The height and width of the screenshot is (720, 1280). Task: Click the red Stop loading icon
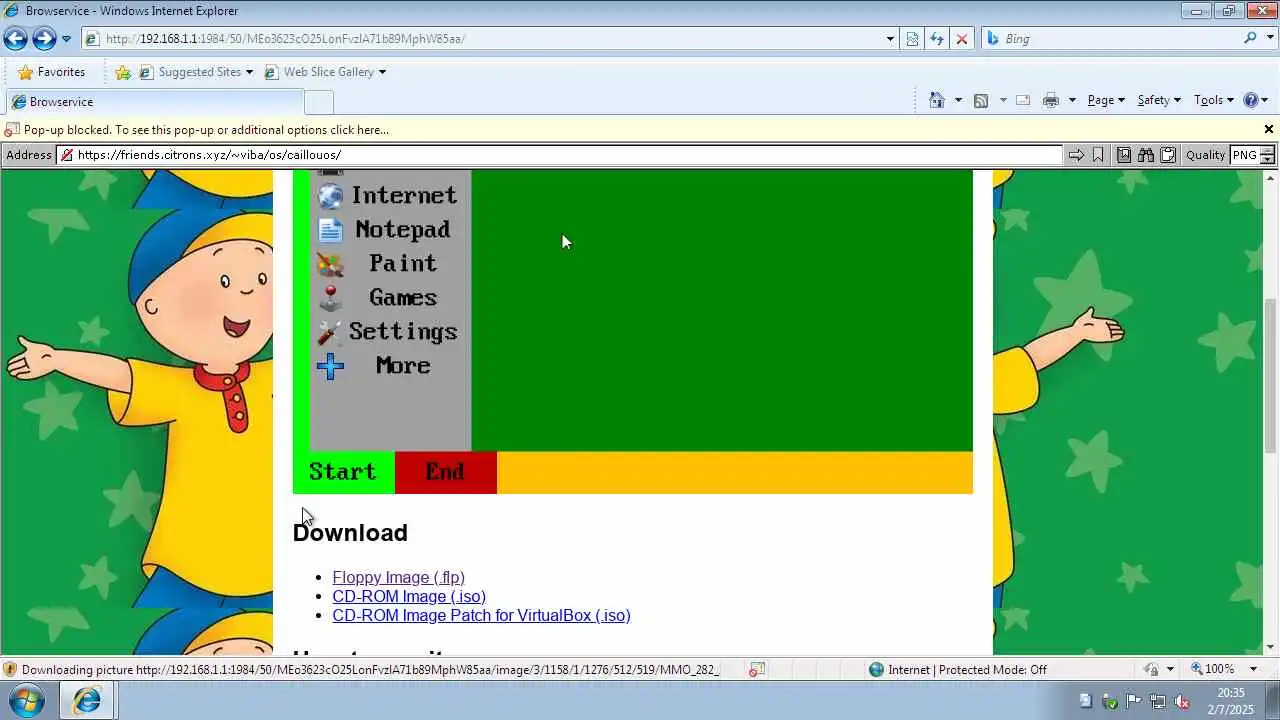click(x=962, y=39)
